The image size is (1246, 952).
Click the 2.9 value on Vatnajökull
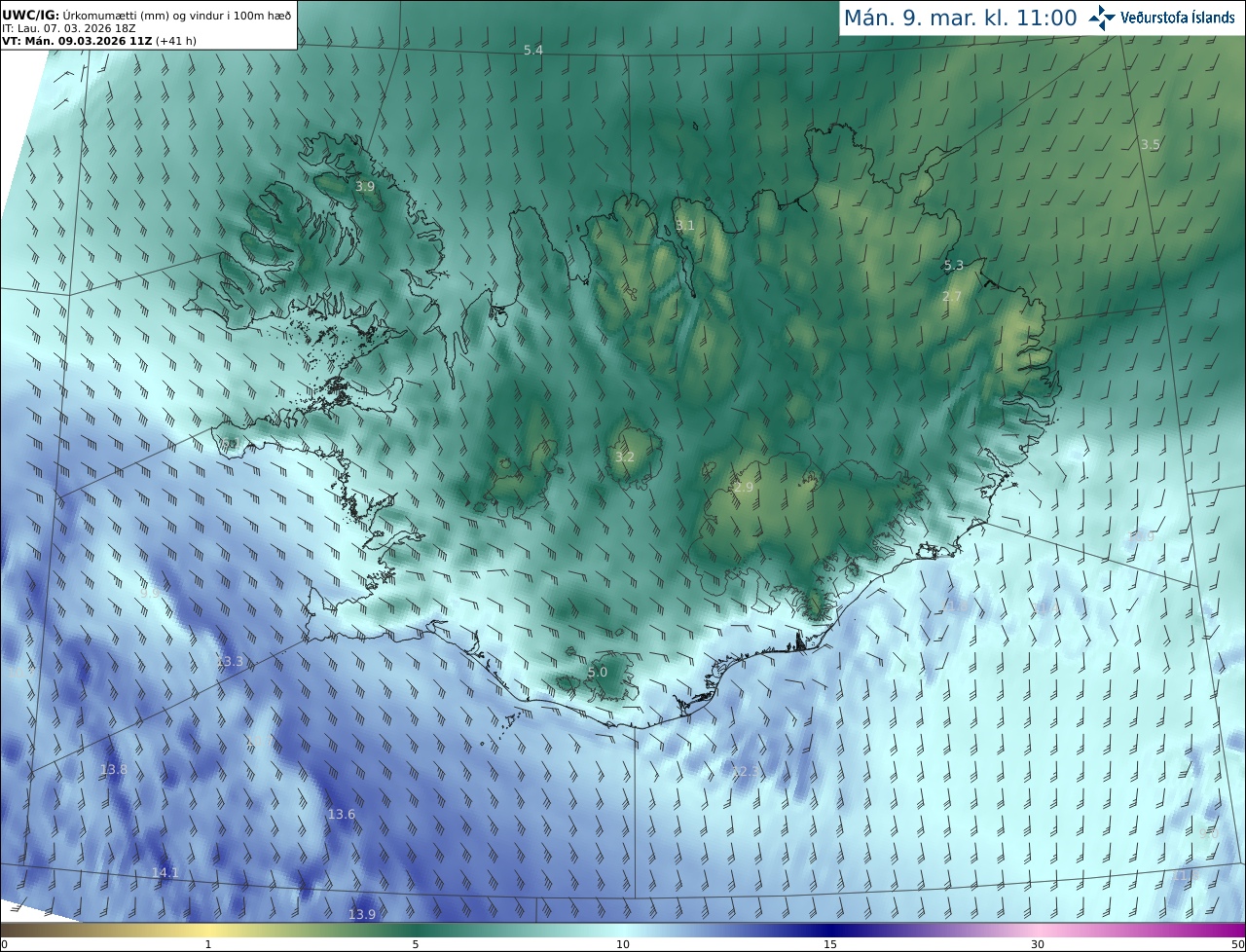[x=744, y=487]
